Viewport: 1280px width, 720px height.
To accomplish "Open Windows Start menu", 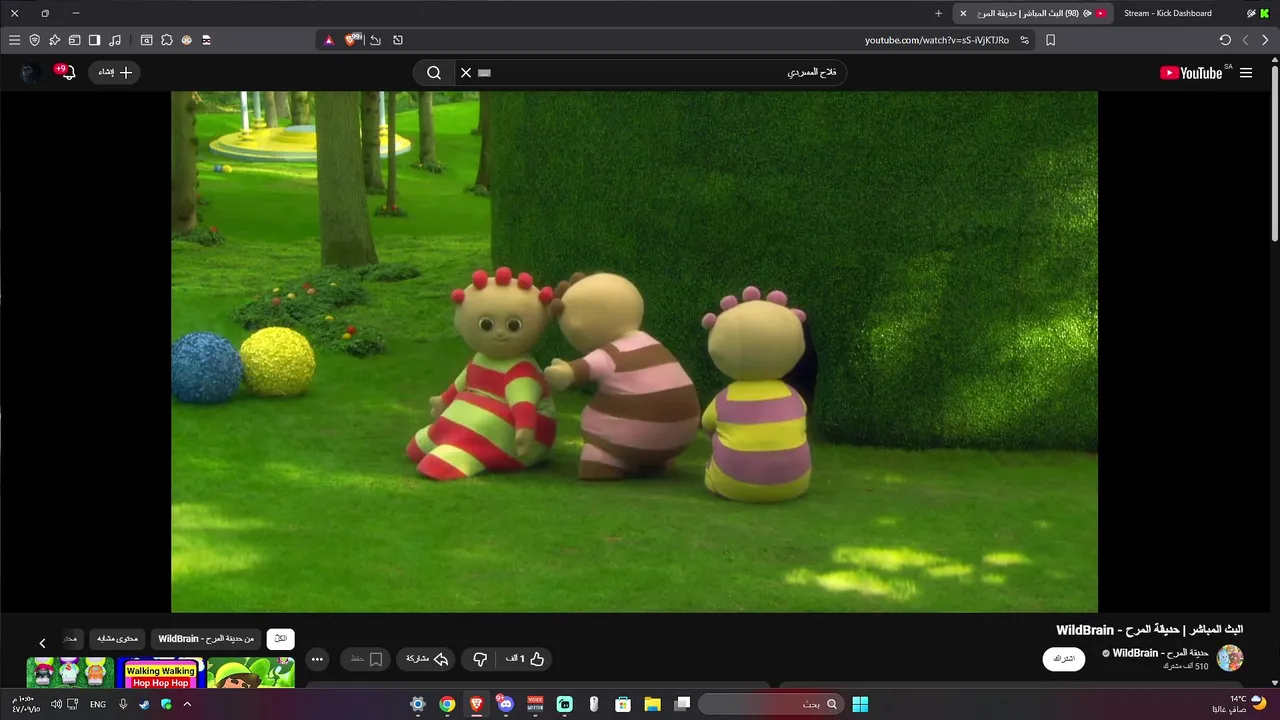I will (x=860, y=704).
